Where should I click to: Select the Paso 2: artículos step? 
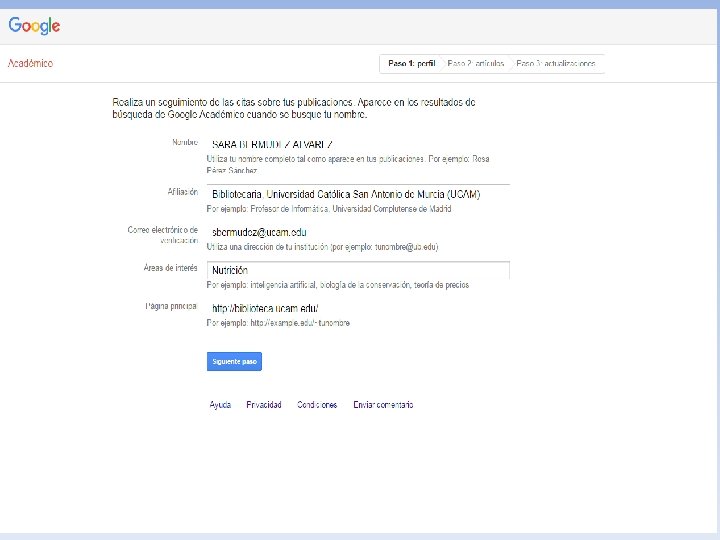tap(476, 63)
